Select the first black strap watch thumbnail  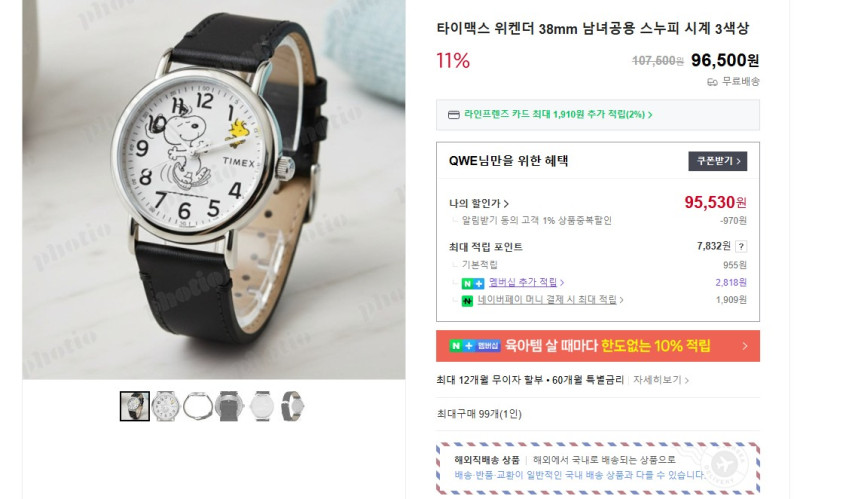coord(135,406)
